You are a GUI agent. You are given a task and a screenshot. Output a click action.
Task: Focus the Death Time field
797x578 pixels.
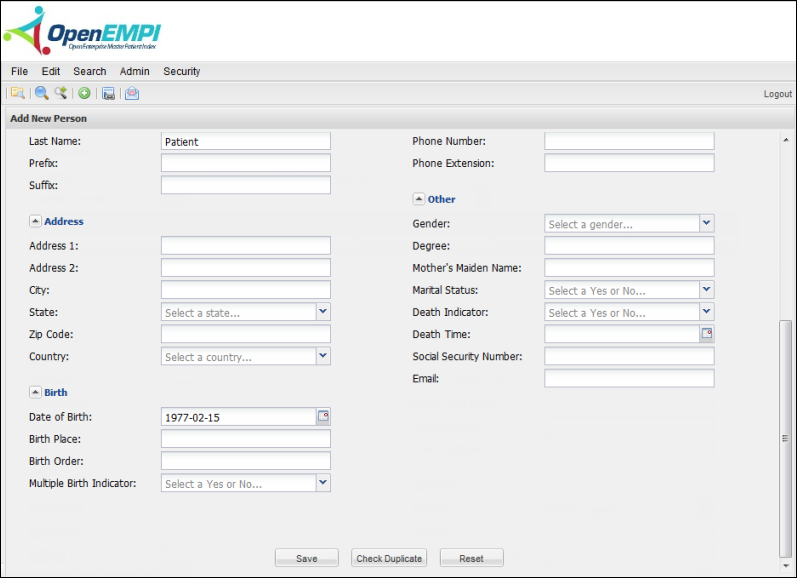tap(622, 334)
